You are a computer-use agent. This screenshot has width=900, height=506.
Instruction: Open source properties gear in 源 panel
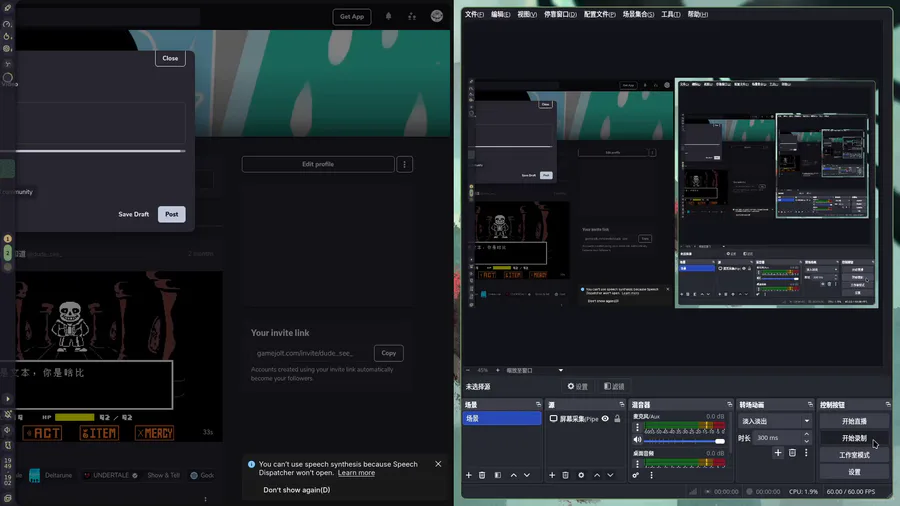click(x=581, y=475)
